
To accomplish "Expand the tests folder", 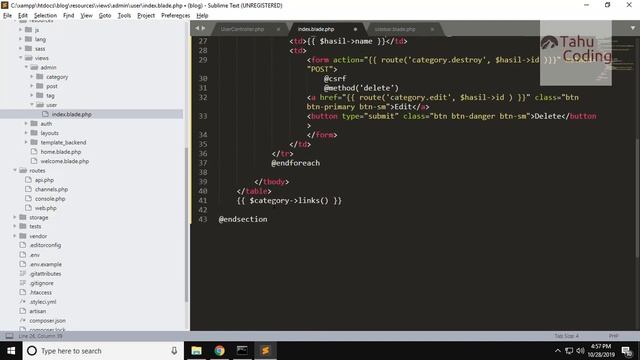I will click(15, 226).
